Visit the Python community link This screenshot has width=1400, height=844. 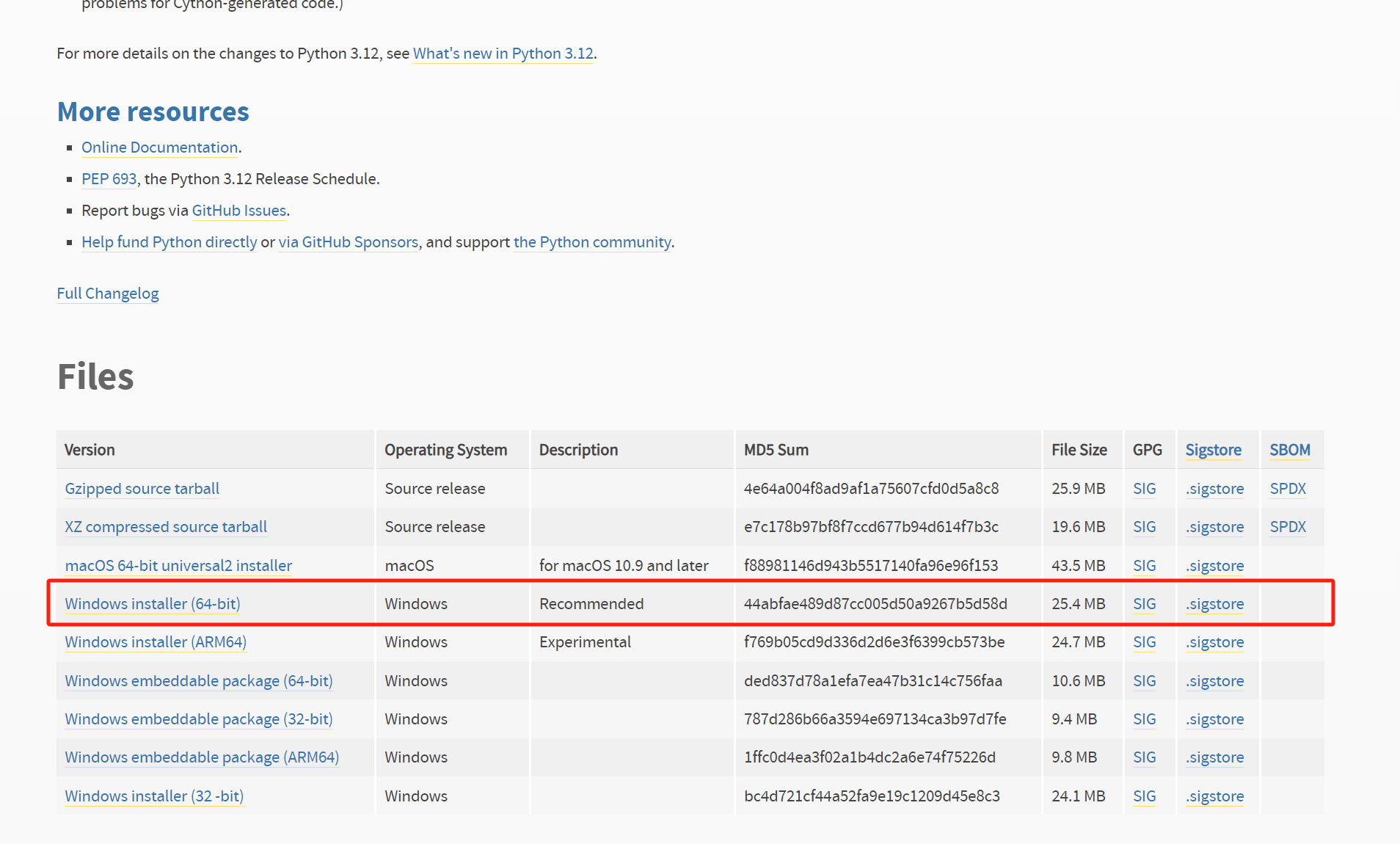click(x=591, y=242)
